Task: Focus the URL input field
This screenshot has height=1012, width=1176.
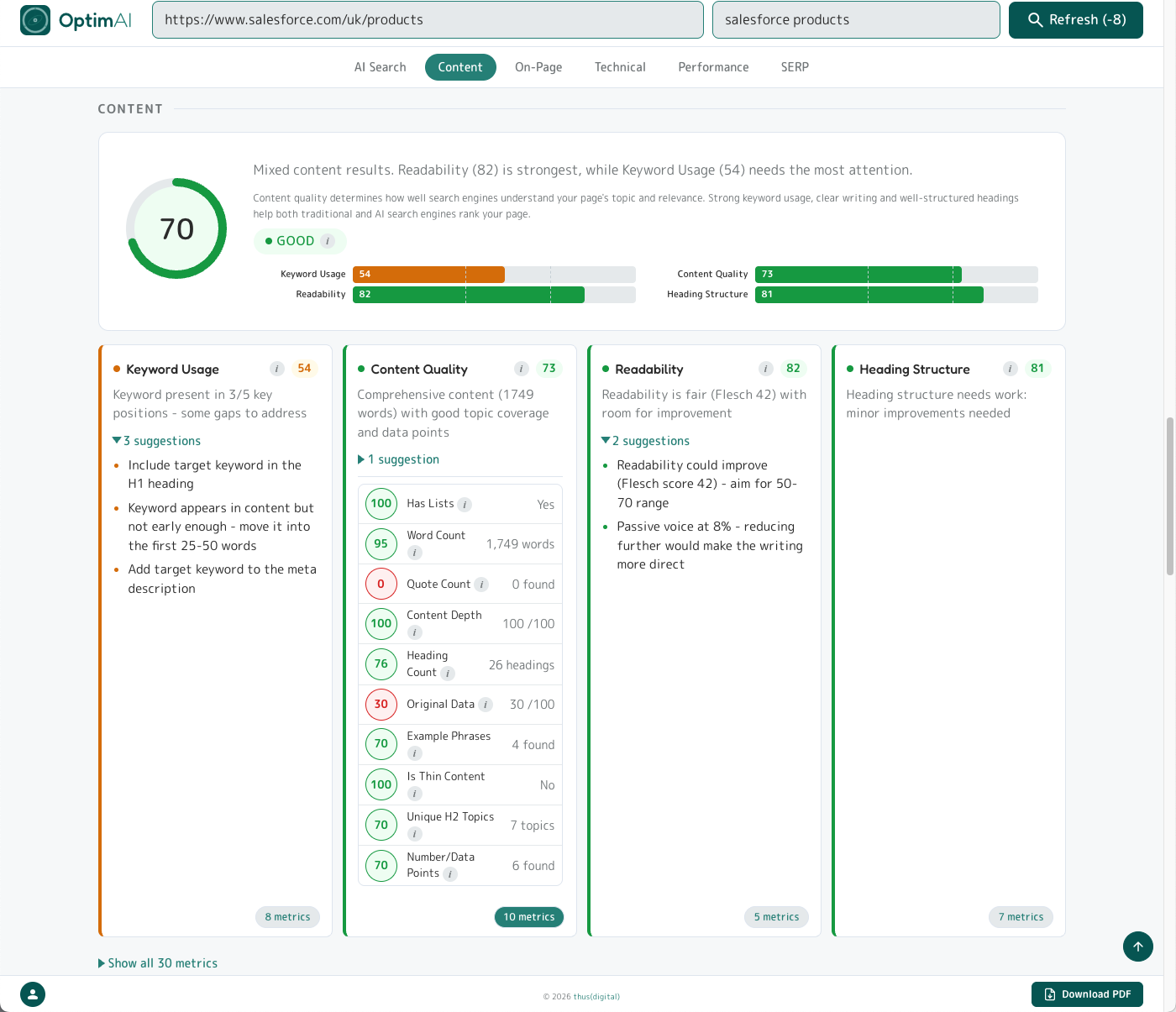Action: [428, 20]
